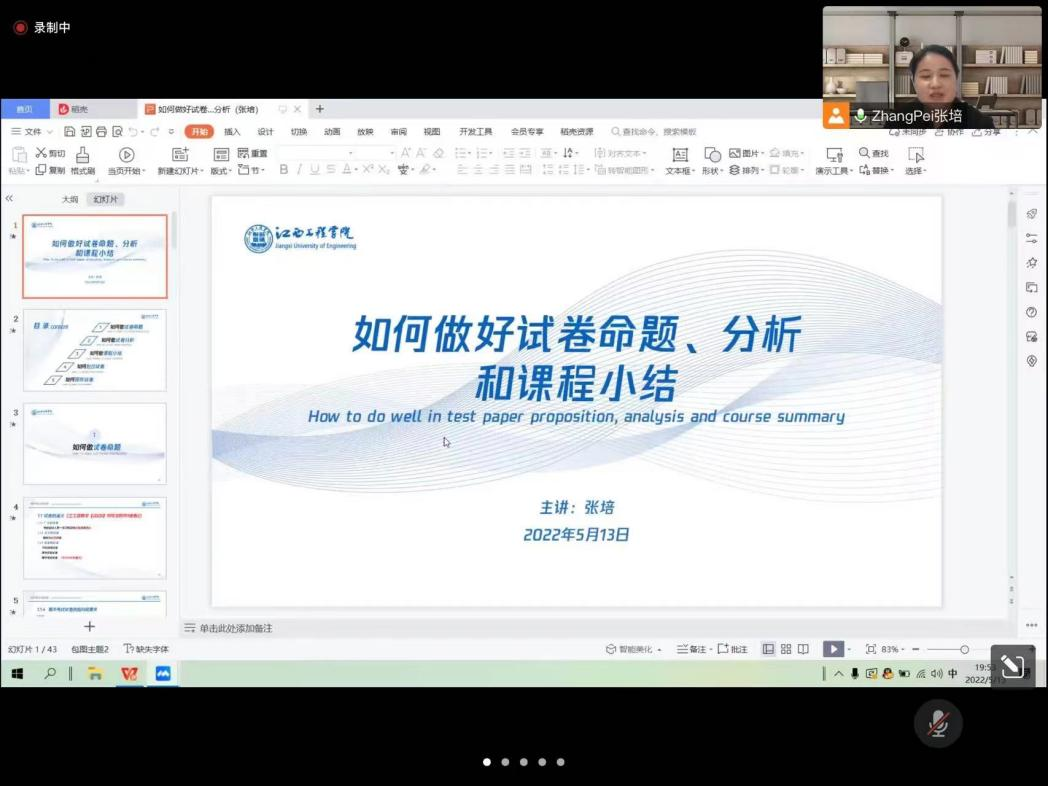Switch to the Outline (大纲) panel tab
This screenshot has height=786, width=1048.
70,199
